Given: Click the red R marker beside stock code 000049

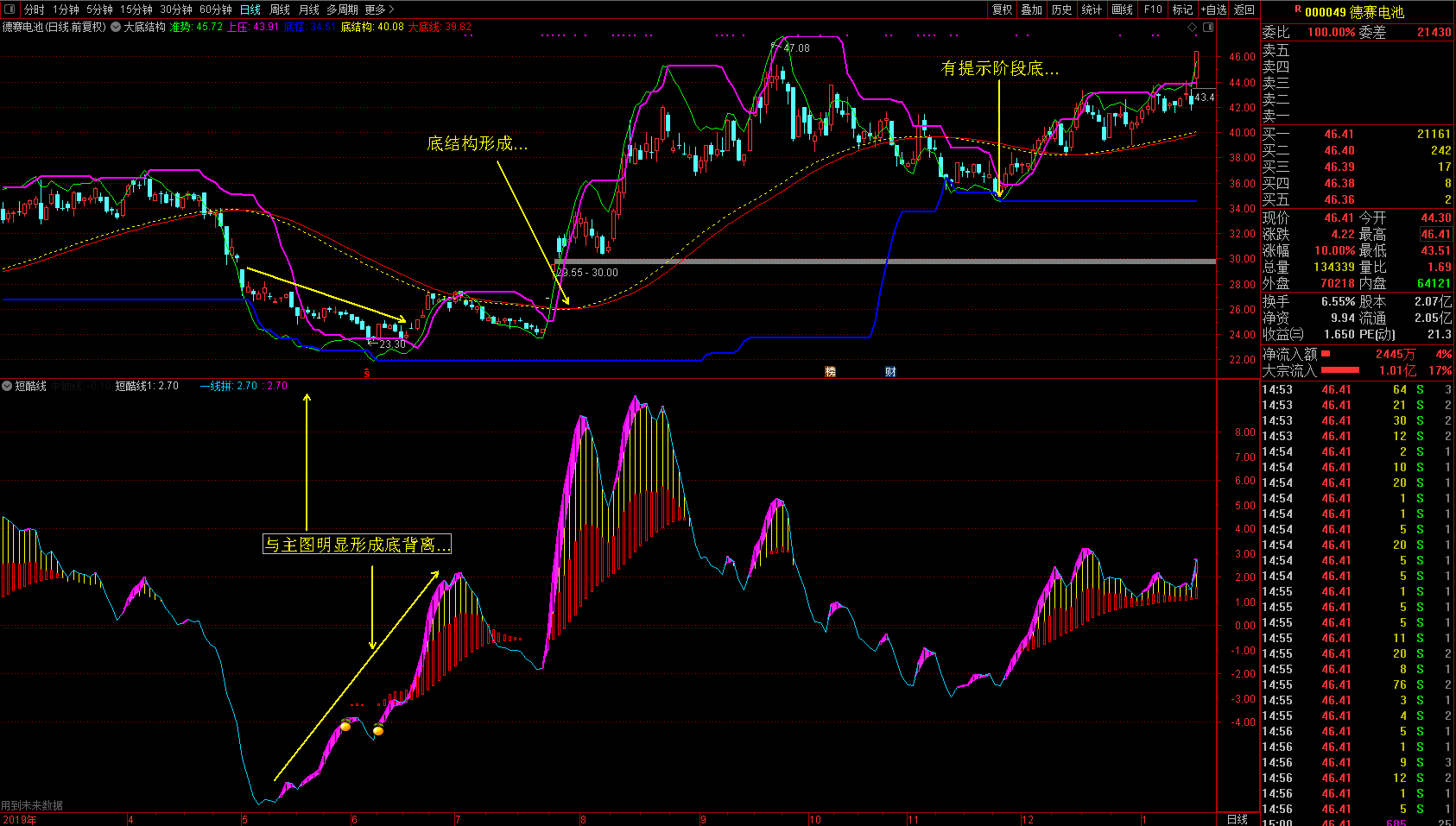Looking at the screenshot, I should point(1297,10).
